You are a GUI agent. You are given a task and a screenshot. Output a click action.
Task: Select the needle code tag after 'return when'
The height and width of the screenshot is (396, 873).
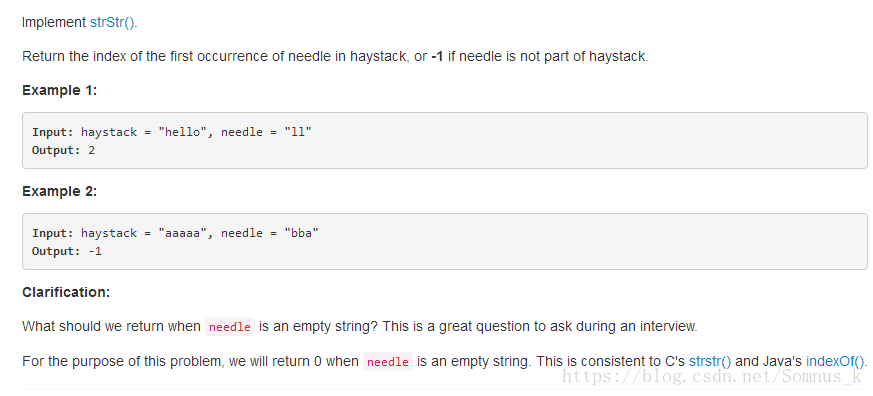(x=230, y=327)
